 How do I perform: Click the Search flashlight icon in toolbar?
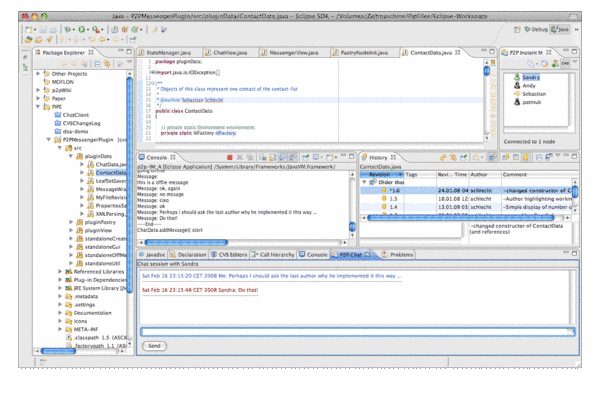click(49, 39)
